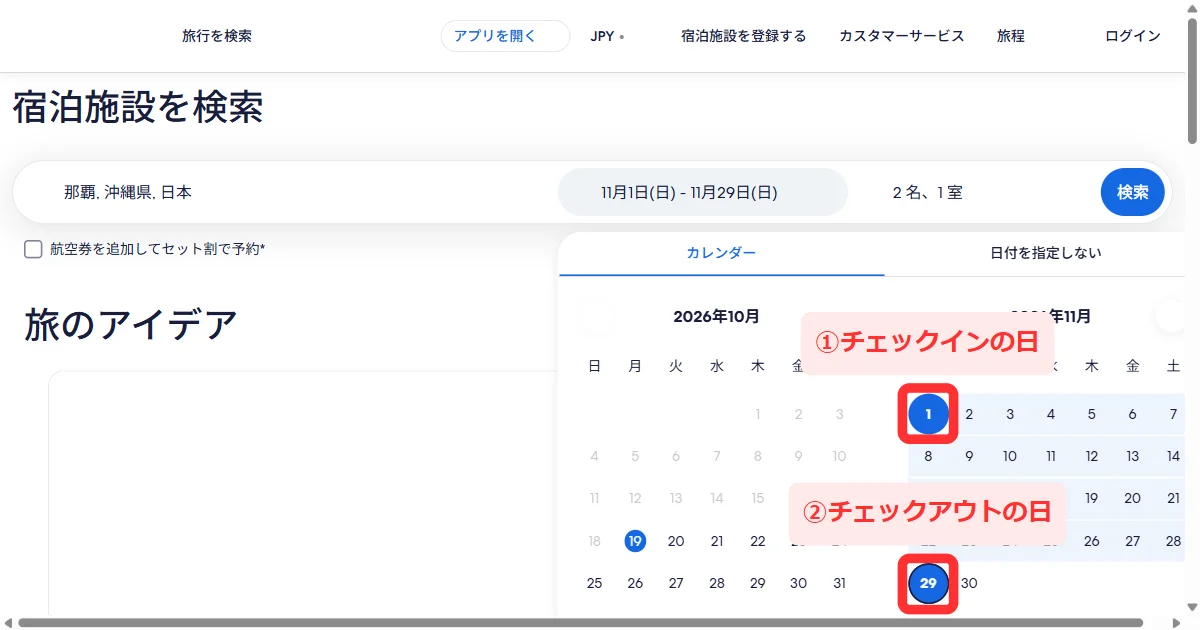Select October 21 in the calendar
Screen dimensions: 1200x630
point(717,541)
